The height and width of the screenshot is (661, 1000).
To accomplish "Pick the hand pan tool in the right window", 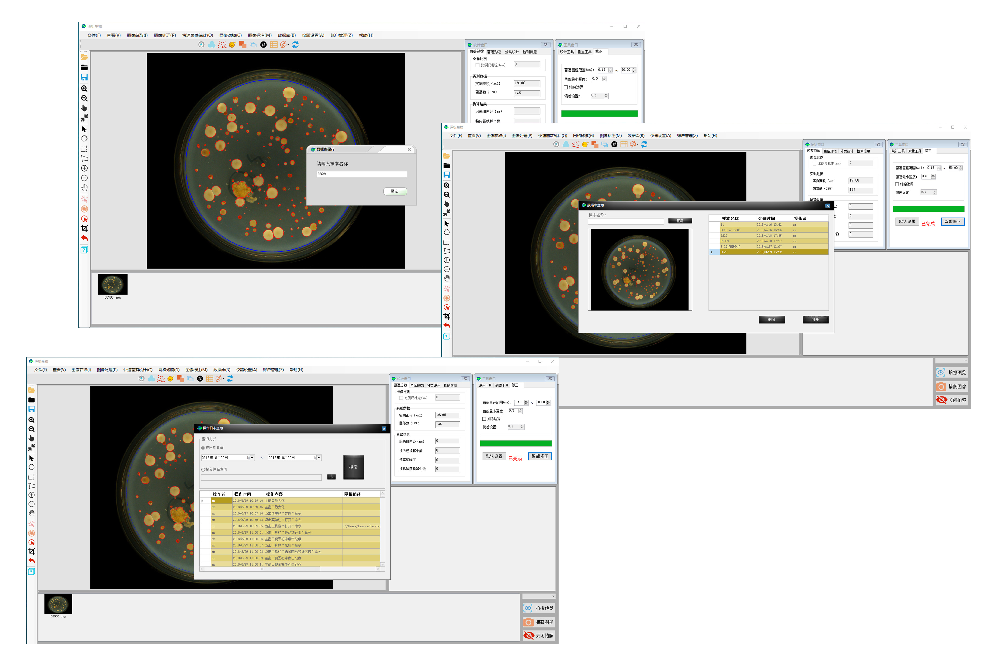I will pyautogui.click(x=446, y=205).
